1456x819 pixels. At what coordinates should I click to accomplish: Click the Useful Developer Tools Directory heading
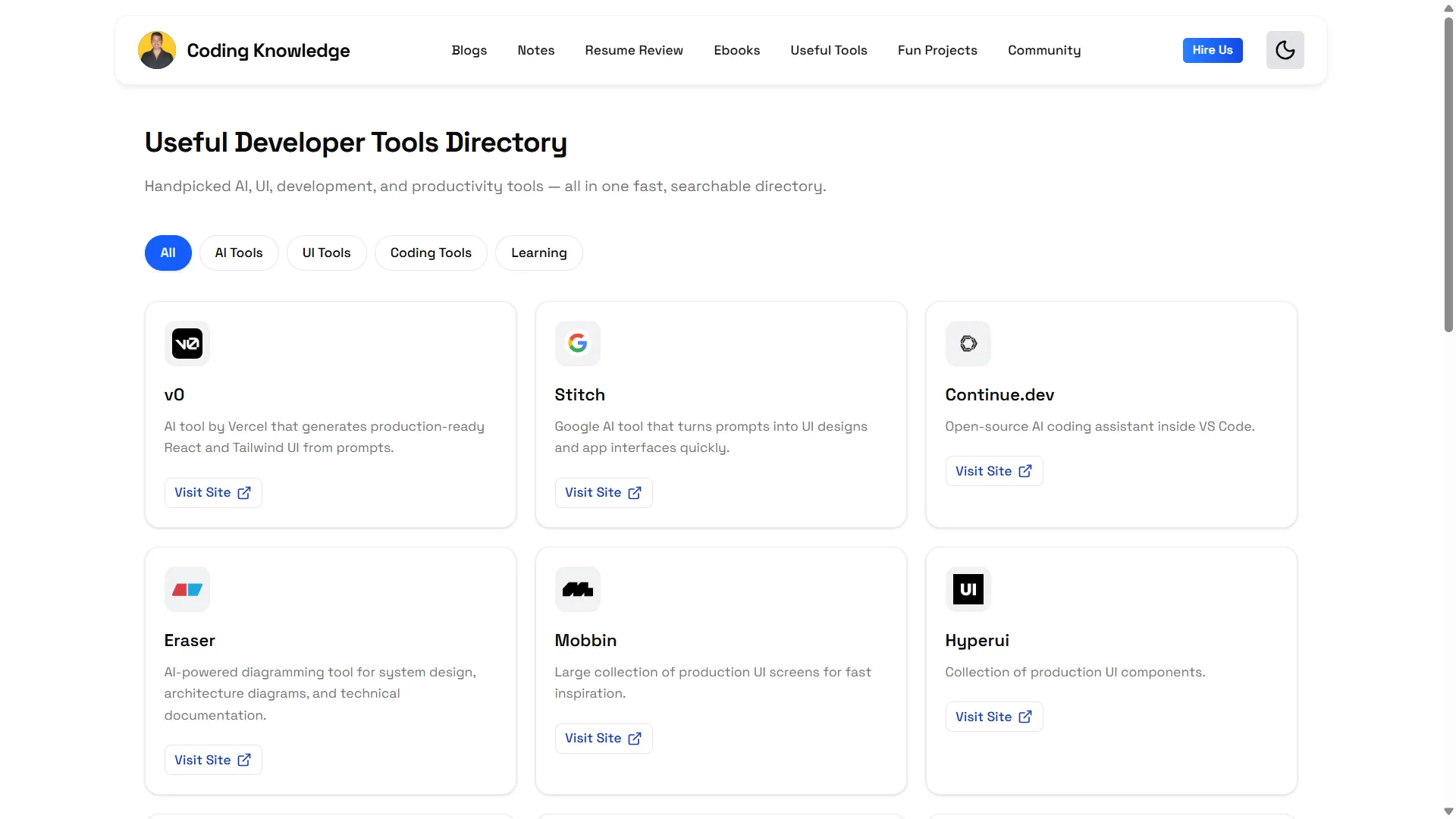356,143
